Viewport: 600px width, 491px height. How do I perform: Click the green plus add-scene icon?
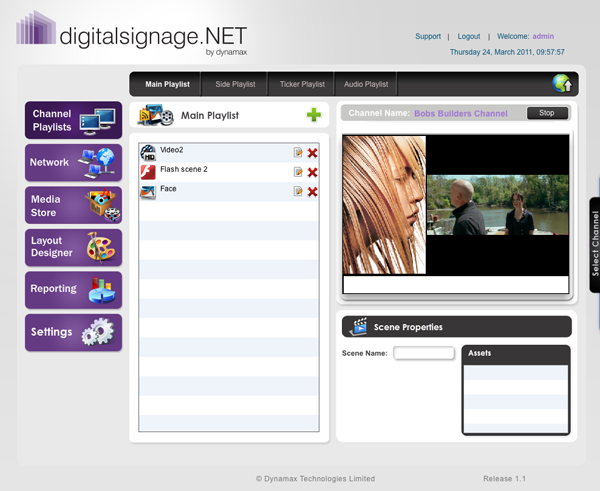point(314,115)
